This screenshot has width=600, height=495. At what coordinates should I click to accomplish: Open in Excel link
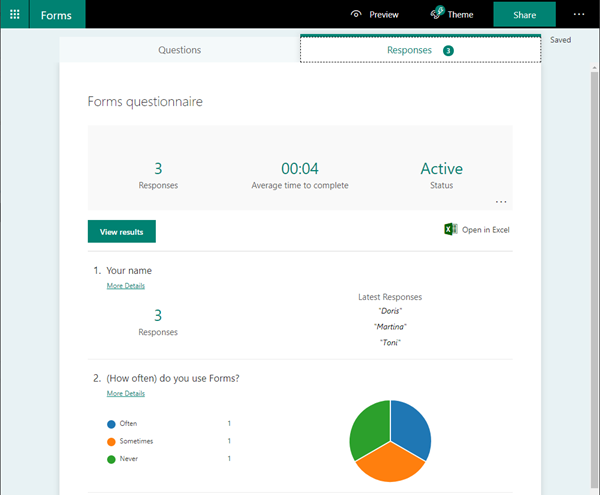[486, 230]
